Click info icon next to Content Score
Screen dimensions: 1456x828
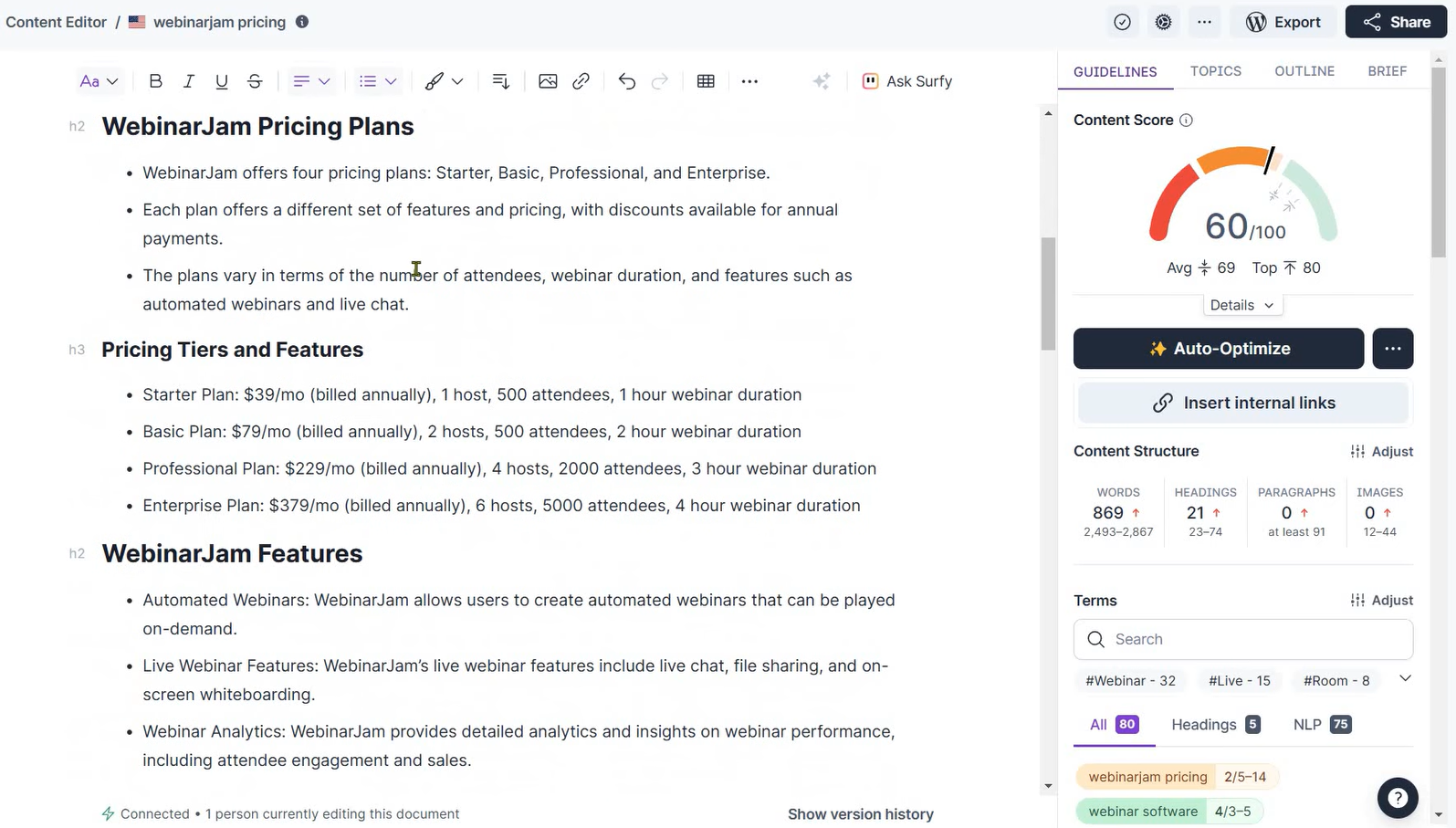[x=1186, y=121]
